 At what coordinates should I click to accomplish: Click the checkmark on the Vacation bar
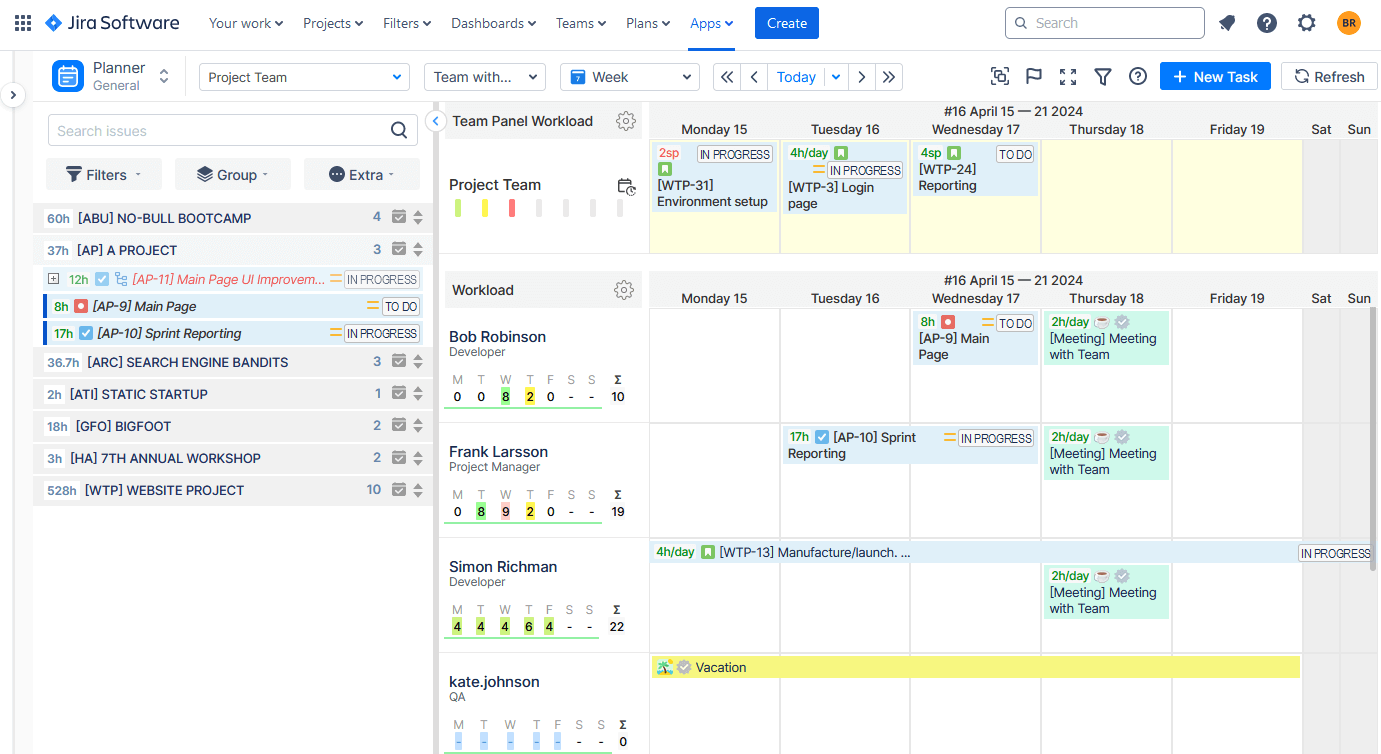684,667
